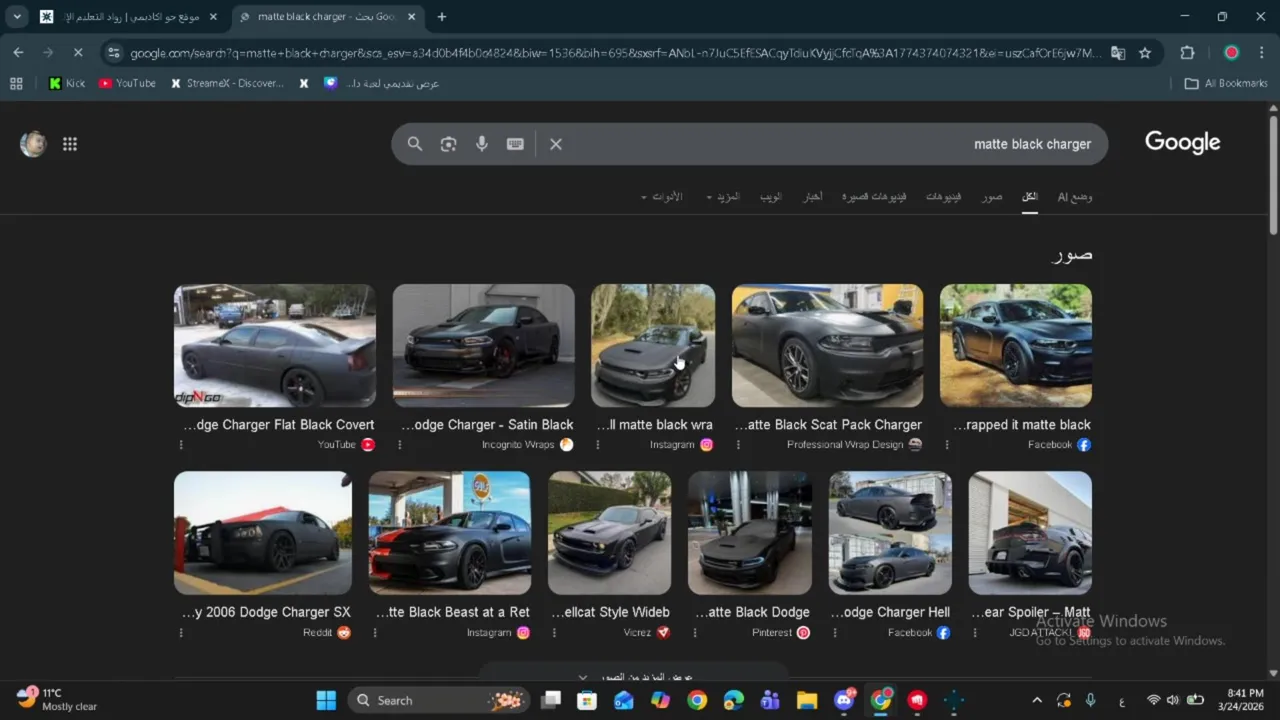Open the Google account profile avatar
Image resolution: width=1280 pixels, height=720 pixels.
pyautogui.click(x=33, y=144)
